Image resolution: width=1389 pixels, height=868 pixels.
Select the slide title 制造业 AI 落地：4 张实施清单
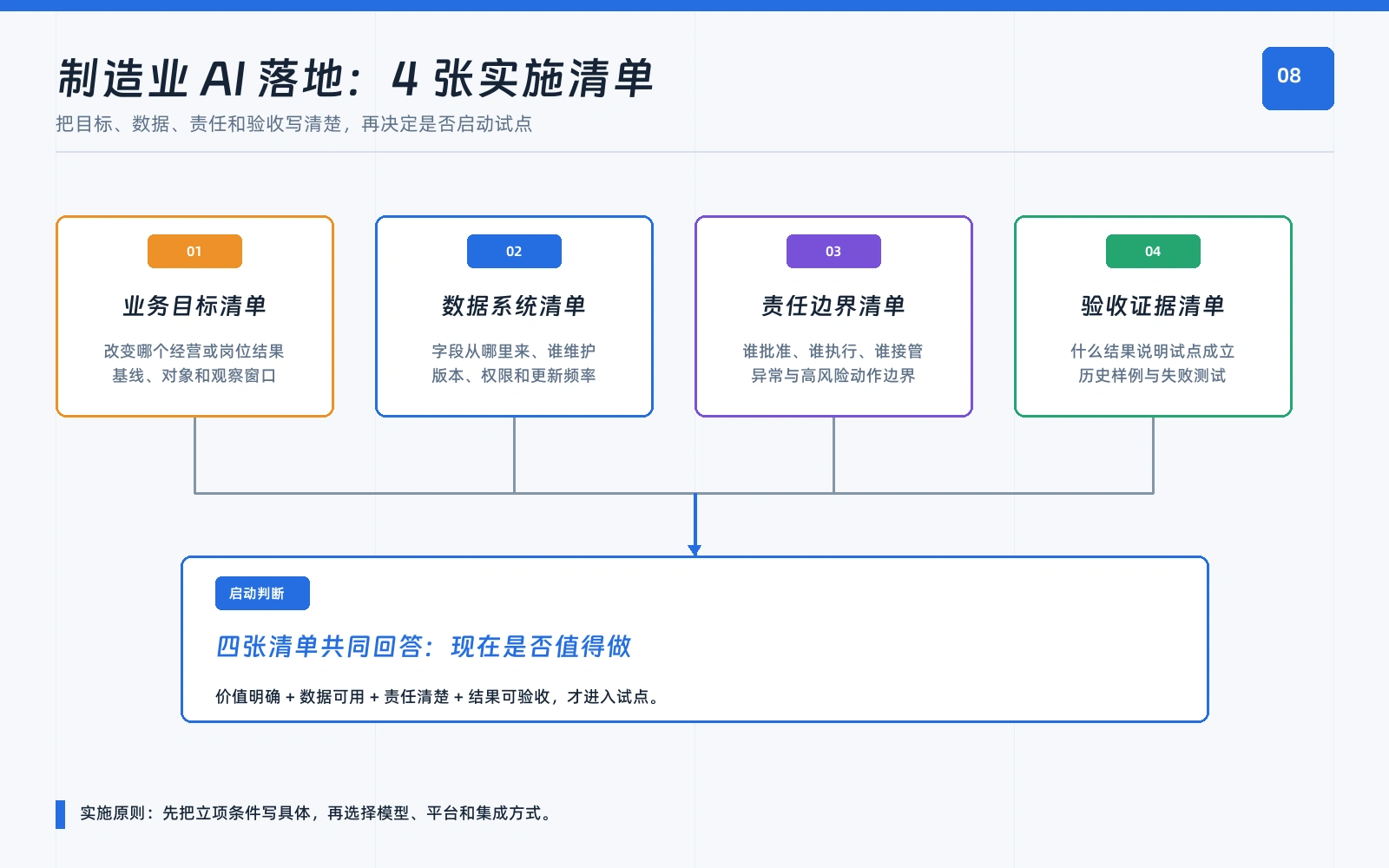[x=355, y=78]
